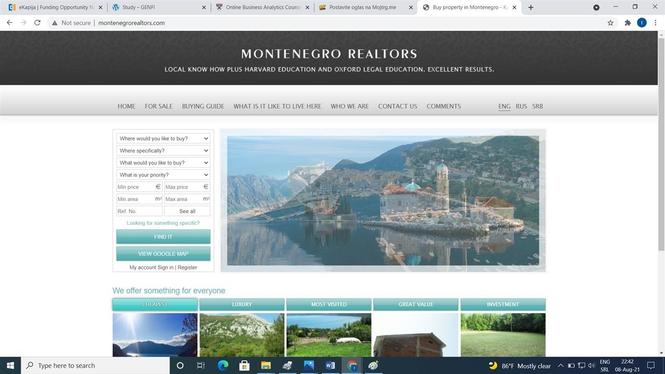This screenshot has width=665, height=374.
Task: Open 'Looking for something specific?' link
Action: coord(163,223)
